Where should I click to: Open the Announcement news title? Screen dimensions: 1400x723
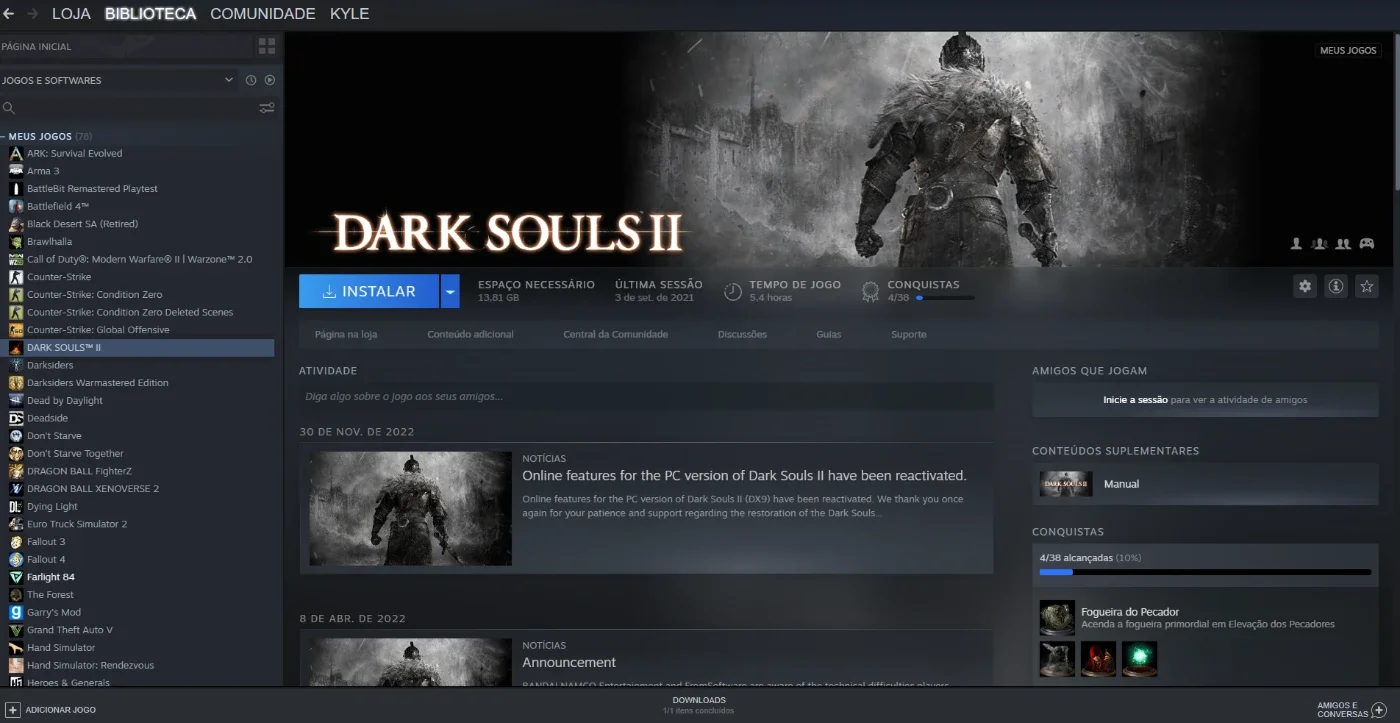click(x=569, y=662)
